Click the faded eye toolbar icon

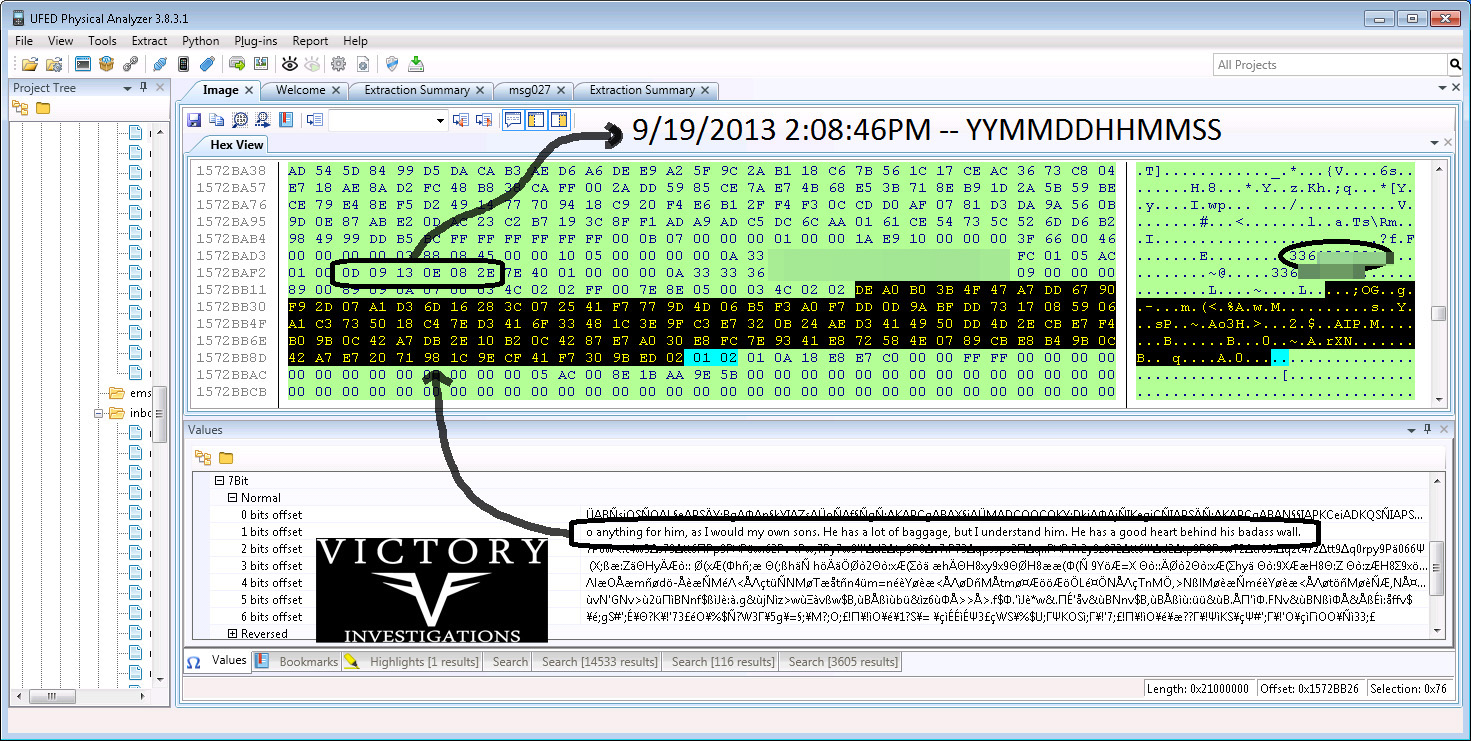[313, 64]
